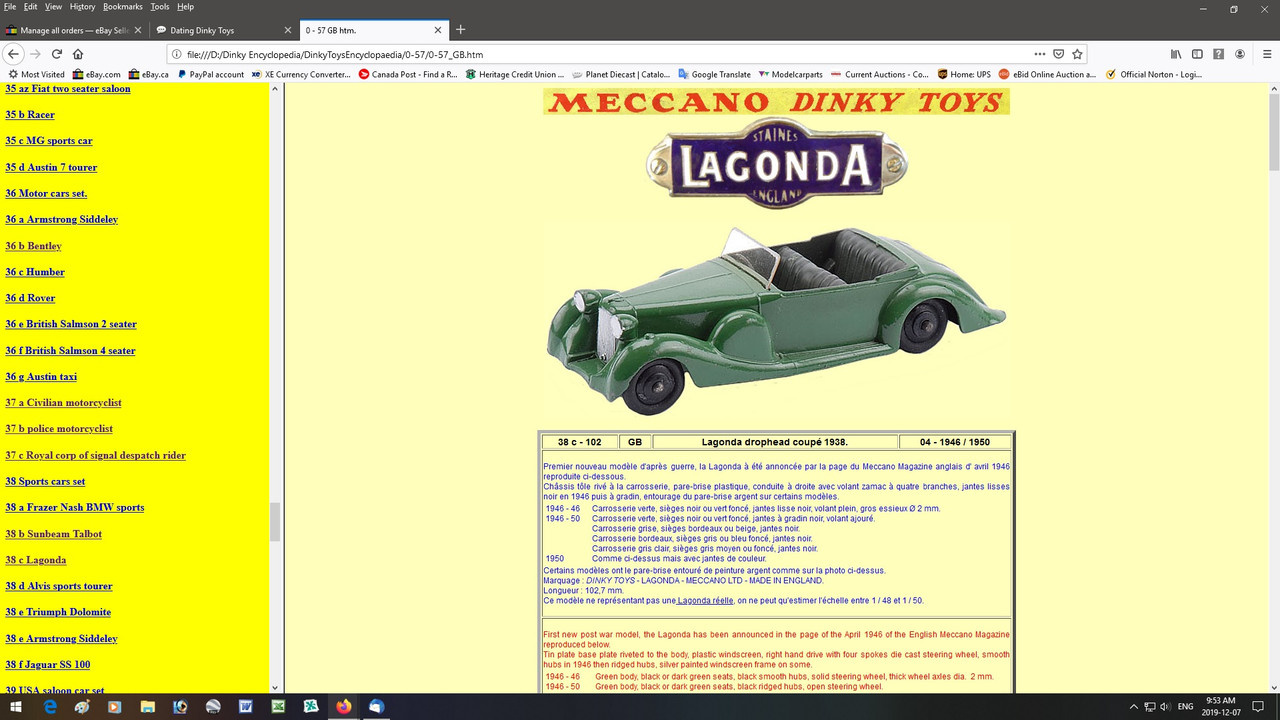
Task: Save page to Pocket icon
Action: [x=1059, y=54]
